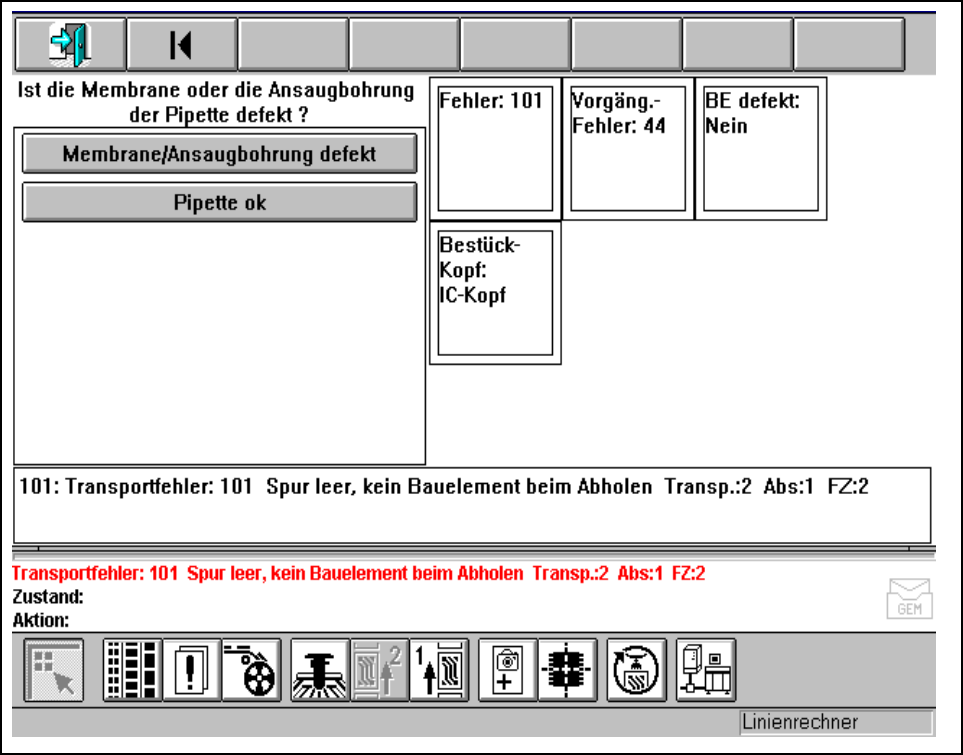Click the Aktion: label
The width and height of the screenshot is (963, 755).
point(41,620)
